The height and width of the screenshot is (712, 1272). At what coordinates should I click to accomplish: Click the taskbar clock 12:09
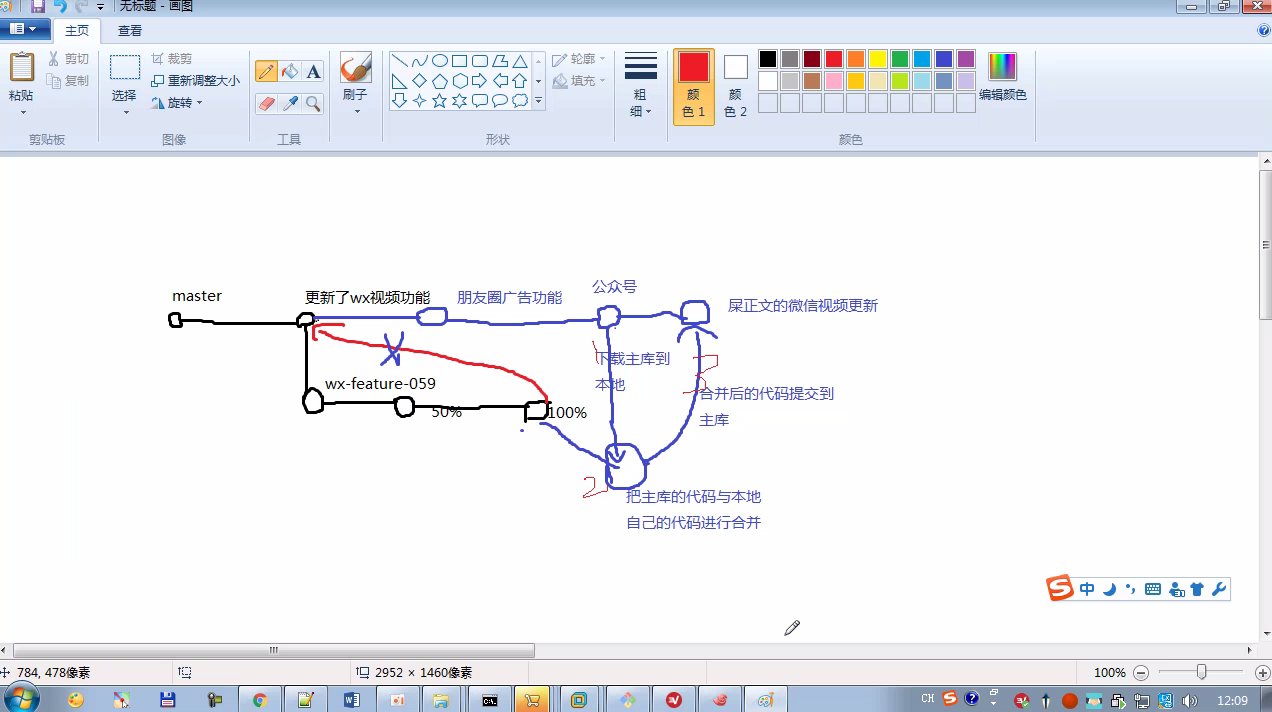(1233, 699)
